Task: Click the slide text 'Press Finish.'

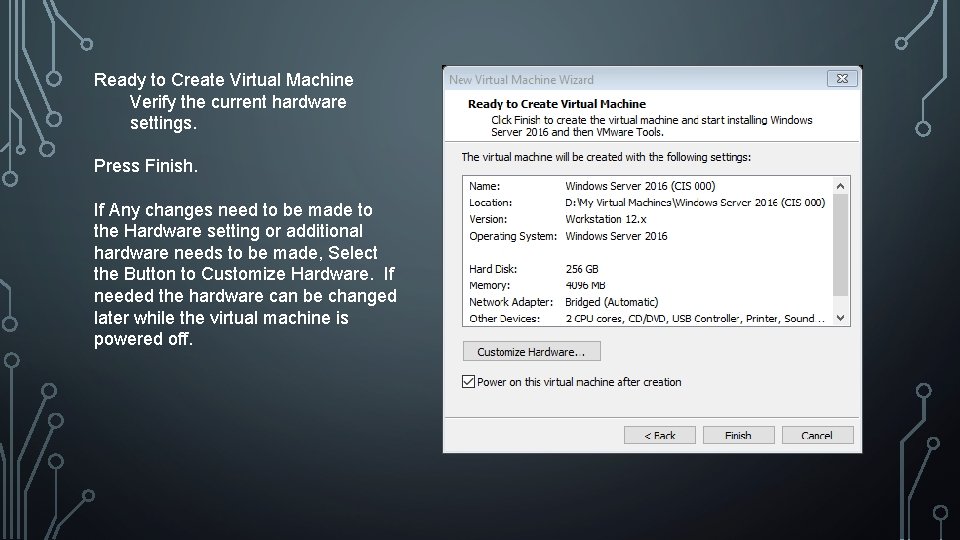Action: point(146,166)
